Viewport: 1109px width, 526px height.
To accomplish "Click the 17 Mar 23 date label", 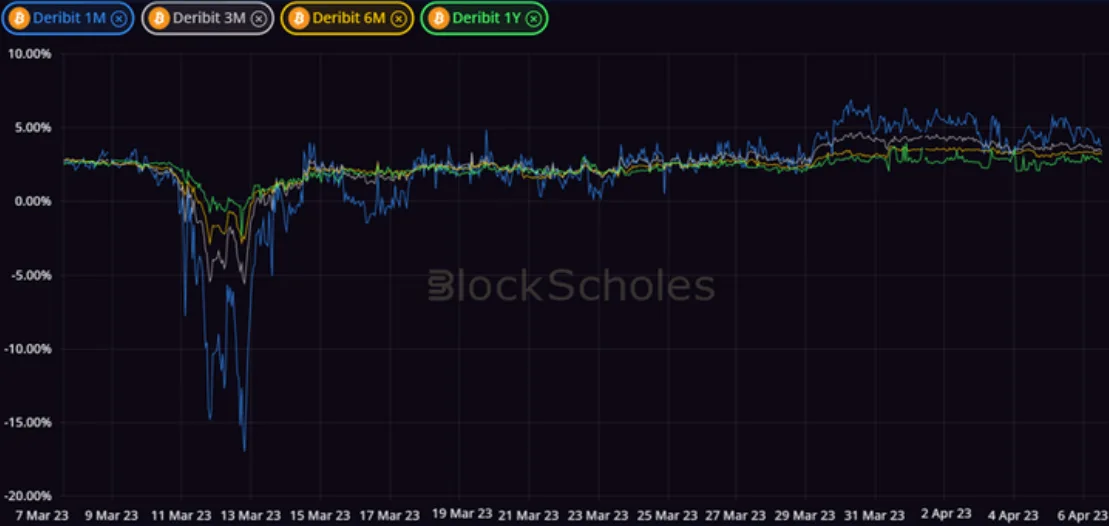I will point(388,515).
